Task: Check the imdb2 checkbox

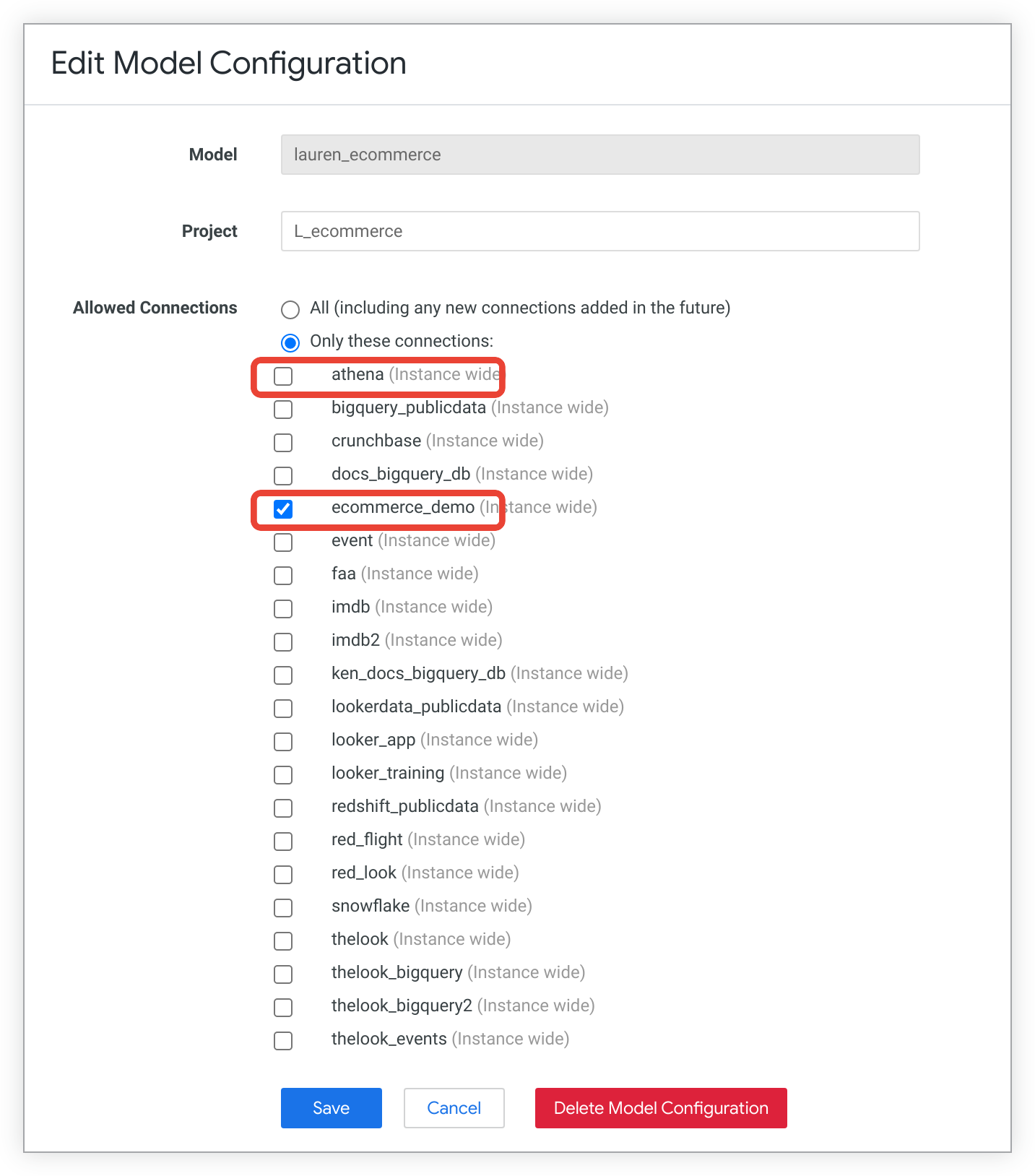Action: tap(283, 642)
